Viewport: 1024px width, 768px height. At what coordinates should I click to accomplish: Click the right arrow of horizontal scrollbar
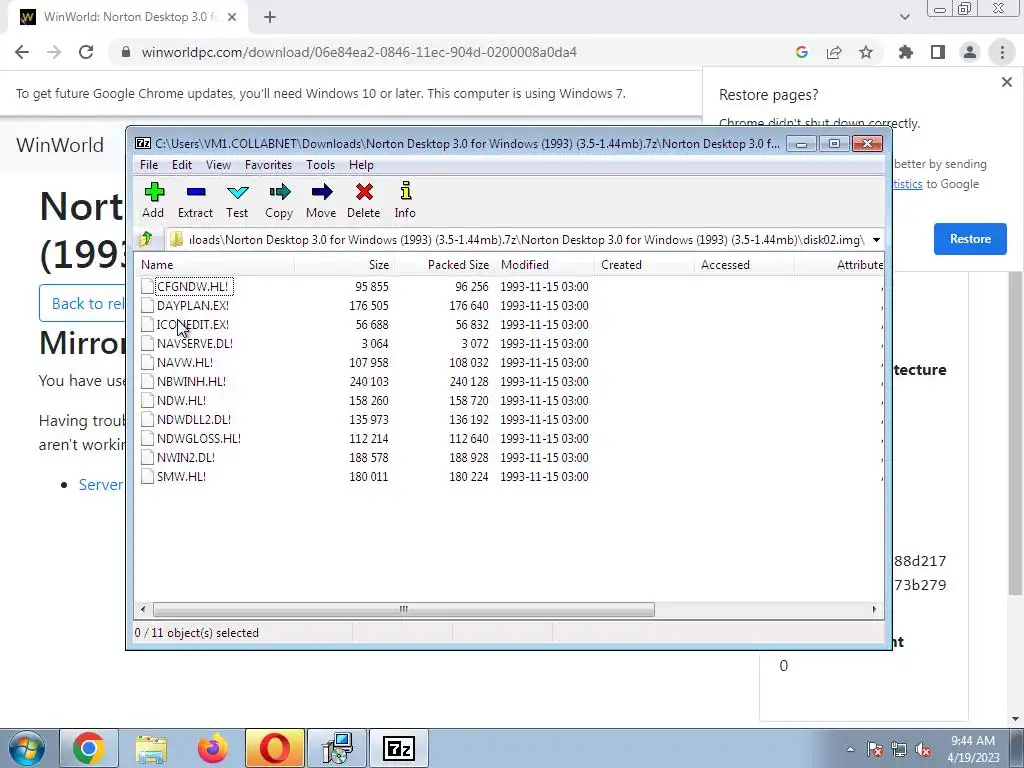tap(874, 609)
